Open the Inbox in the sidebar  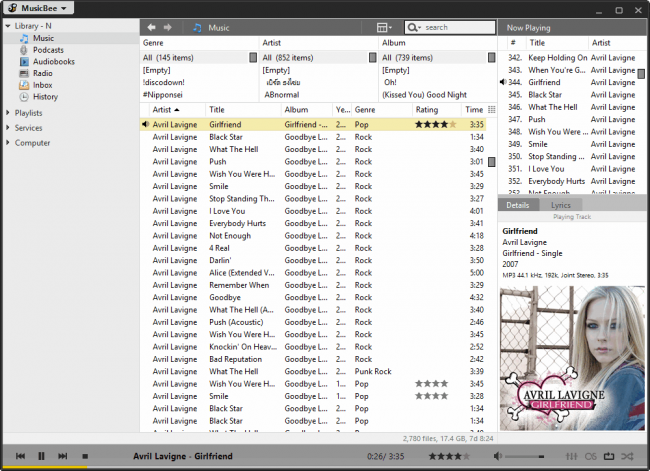(43, 85)
